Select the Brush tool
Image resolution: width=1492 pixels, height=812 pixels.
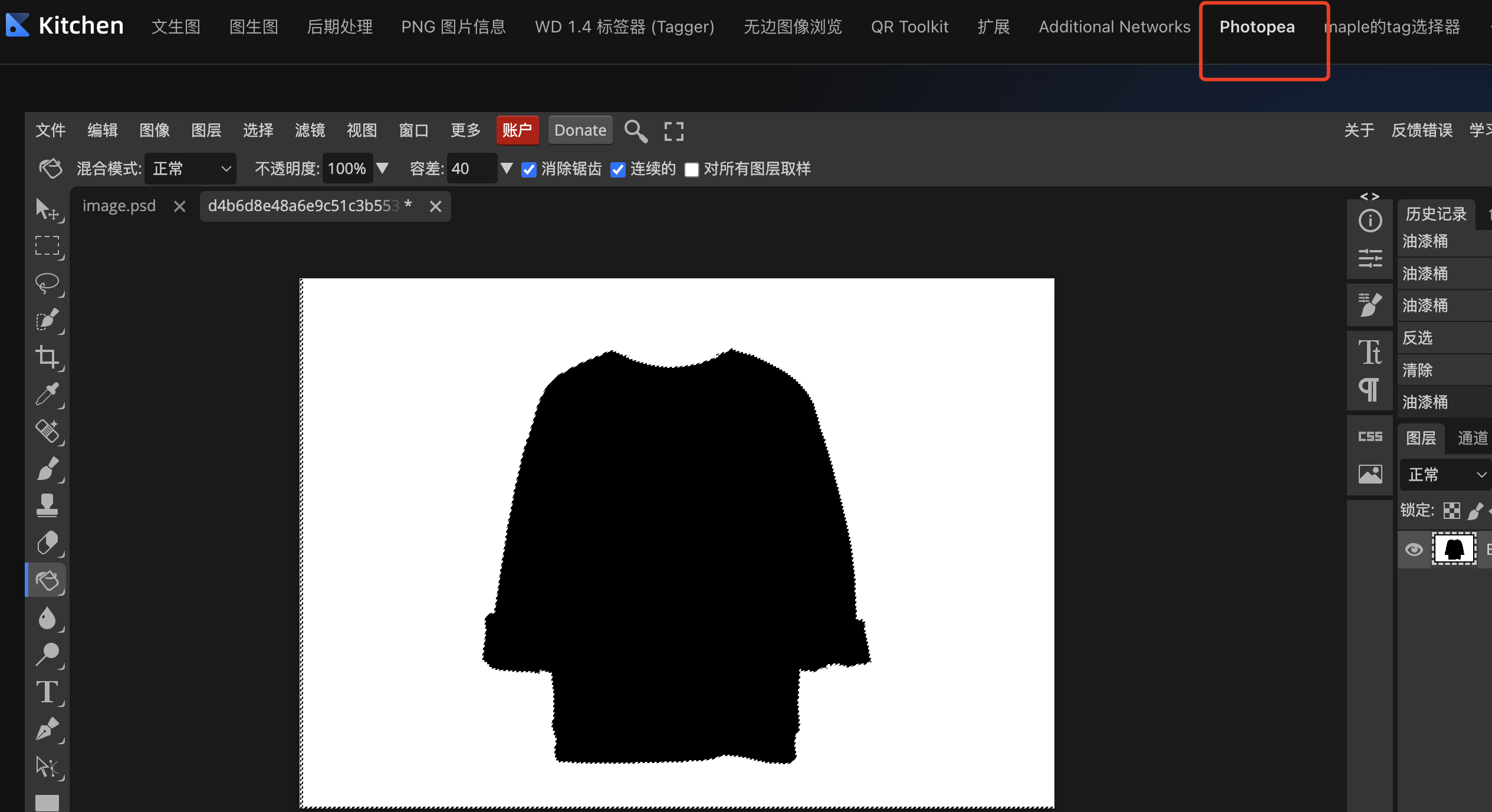[47, 469]
